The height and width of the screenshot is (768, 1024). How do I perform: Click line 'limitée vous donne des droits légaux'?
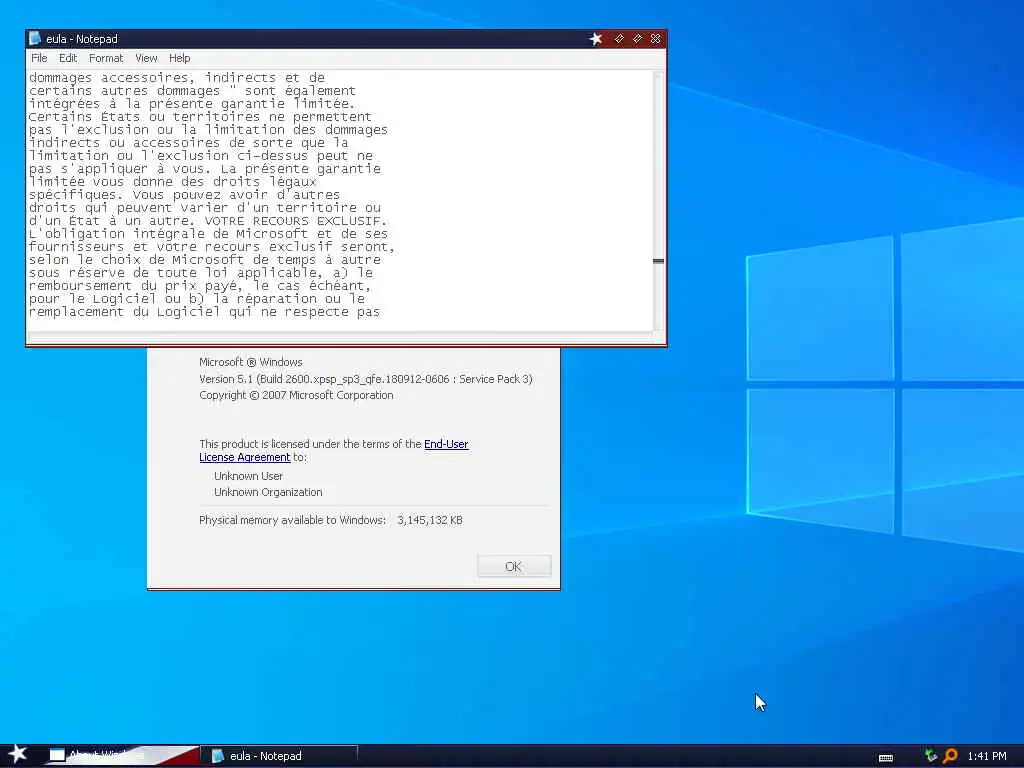coord(173,182)
